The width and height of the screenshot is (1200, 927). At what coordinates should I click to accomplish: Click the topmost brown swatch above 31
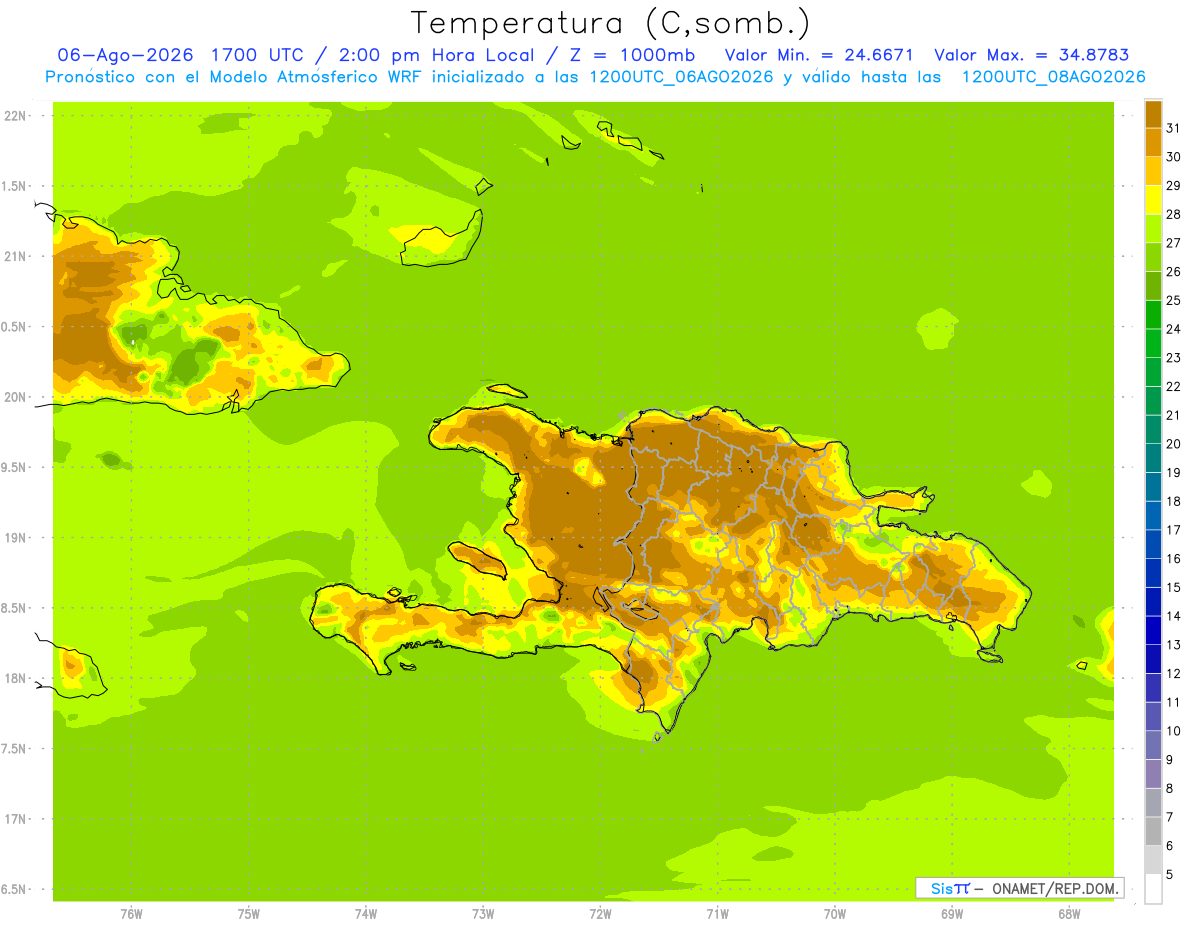(x=1153, y=114)
